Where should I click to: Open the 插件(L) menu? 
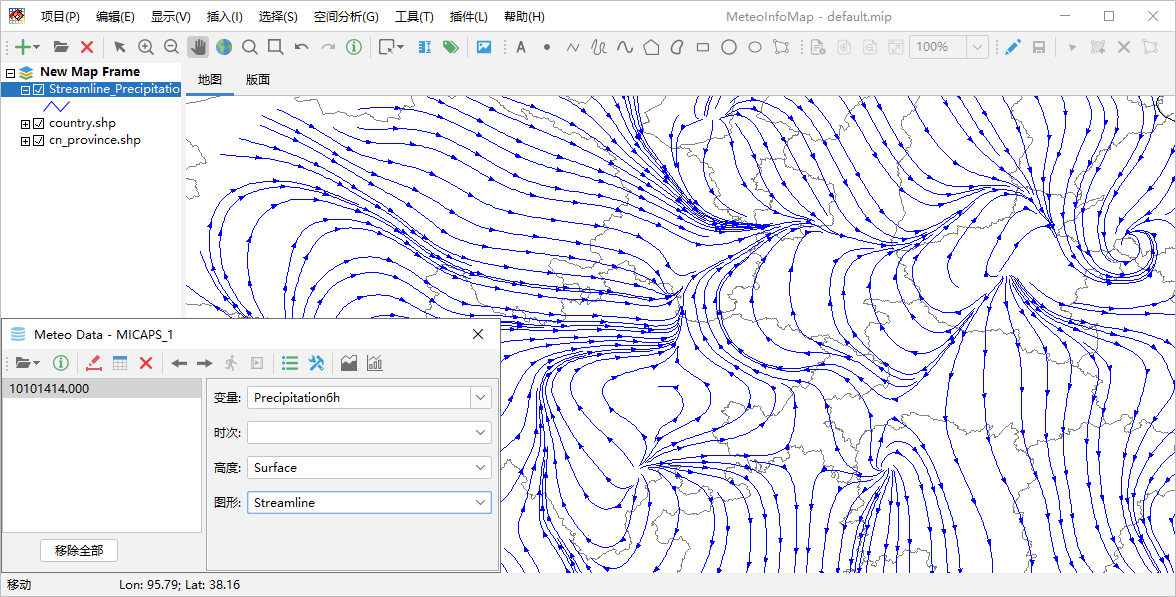(x=469, y=16)
